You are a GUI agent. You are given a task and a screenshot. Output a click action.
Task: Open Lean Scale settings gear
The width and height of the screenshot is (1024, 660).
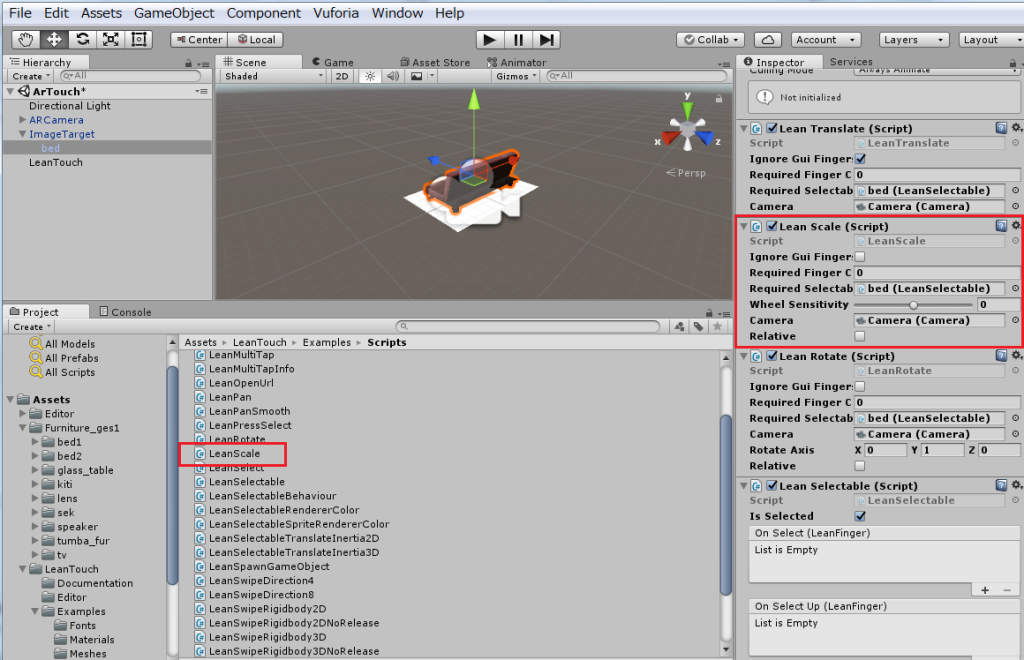tap(1016, 226)
